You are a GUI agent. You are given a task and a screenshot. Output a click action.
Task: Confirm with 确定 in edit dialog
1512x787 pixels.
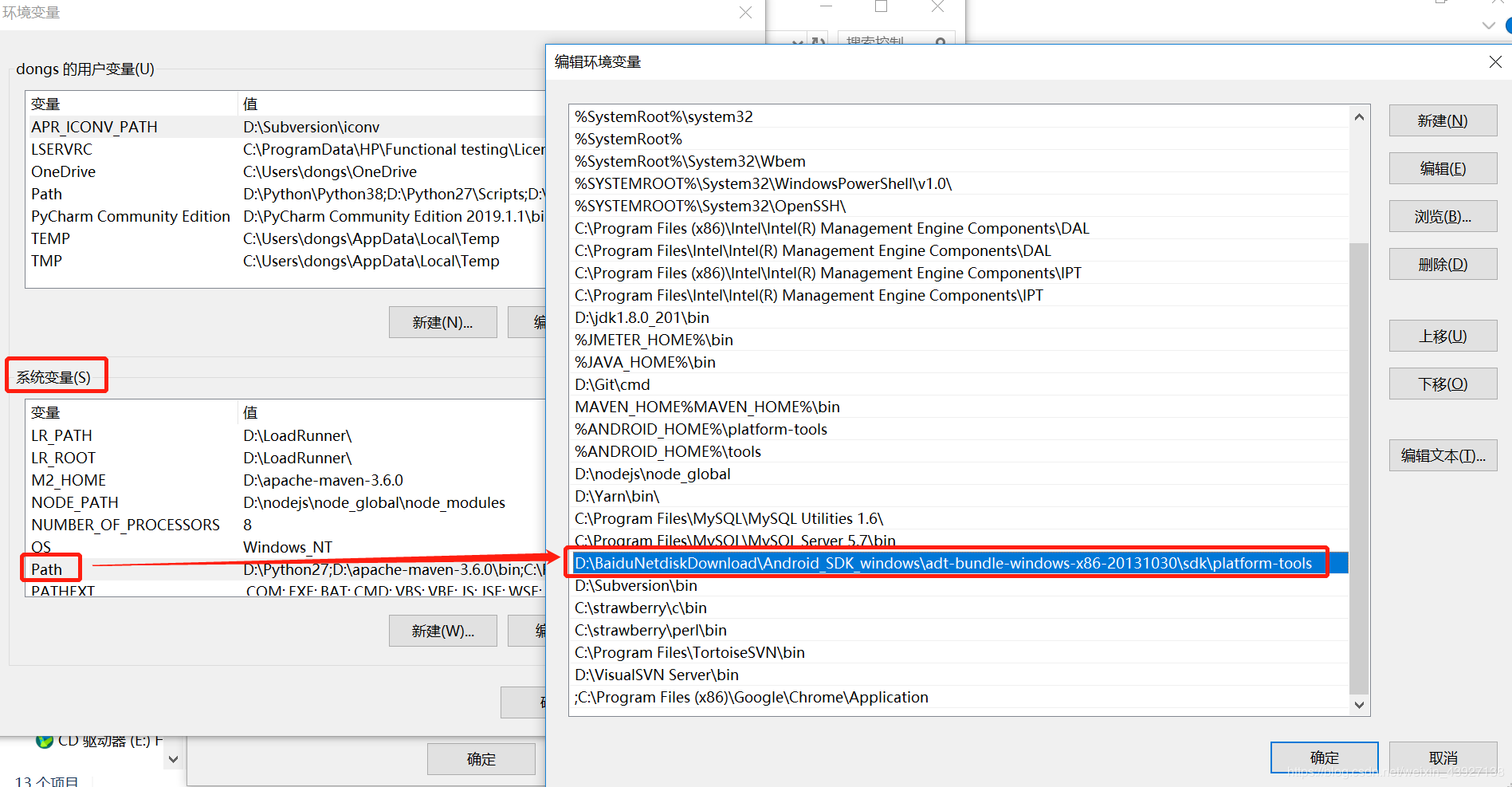point(1324,757)
